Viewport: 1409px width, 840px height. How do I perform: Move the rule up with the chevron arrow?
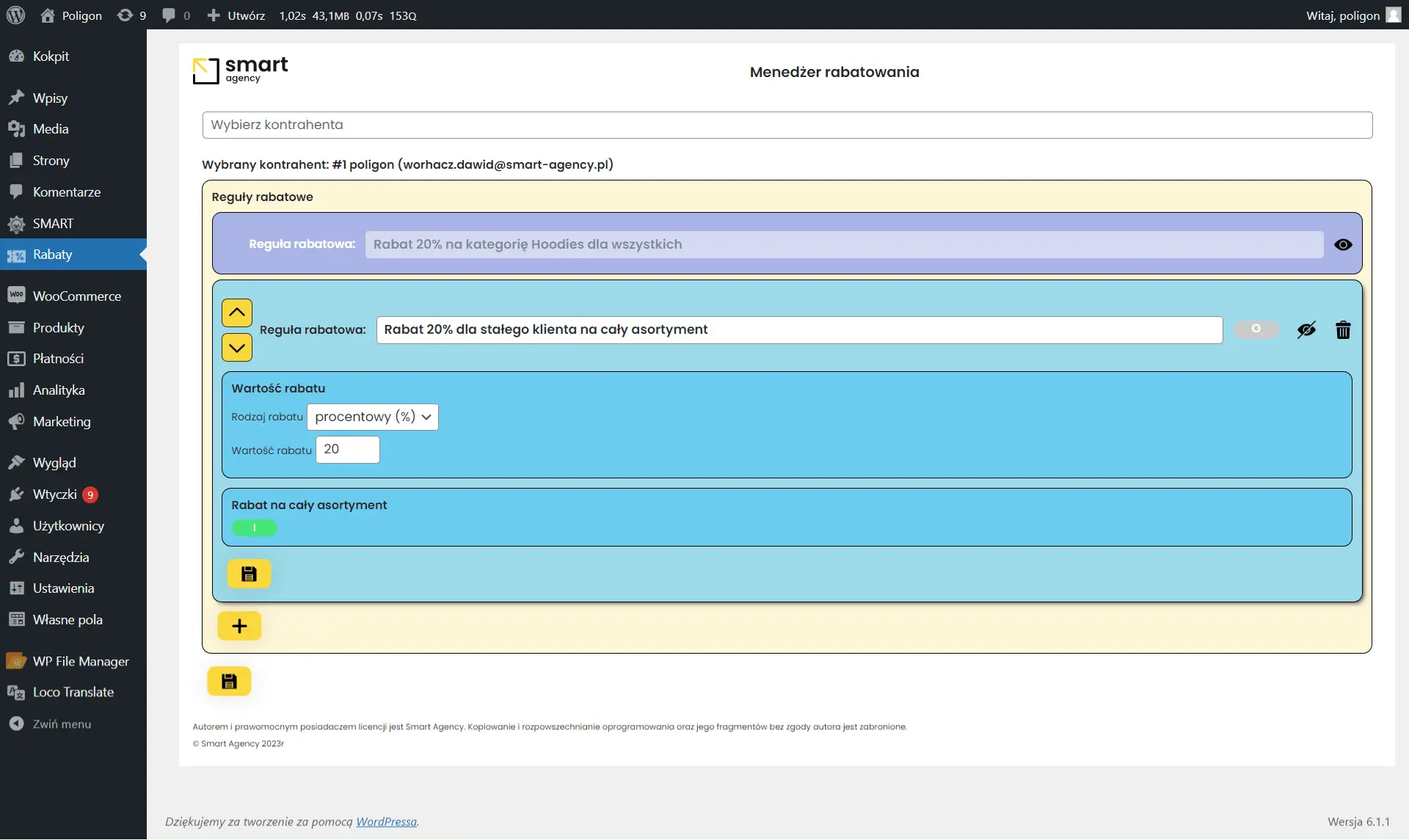pyautogui.click(x=237, y=313)
